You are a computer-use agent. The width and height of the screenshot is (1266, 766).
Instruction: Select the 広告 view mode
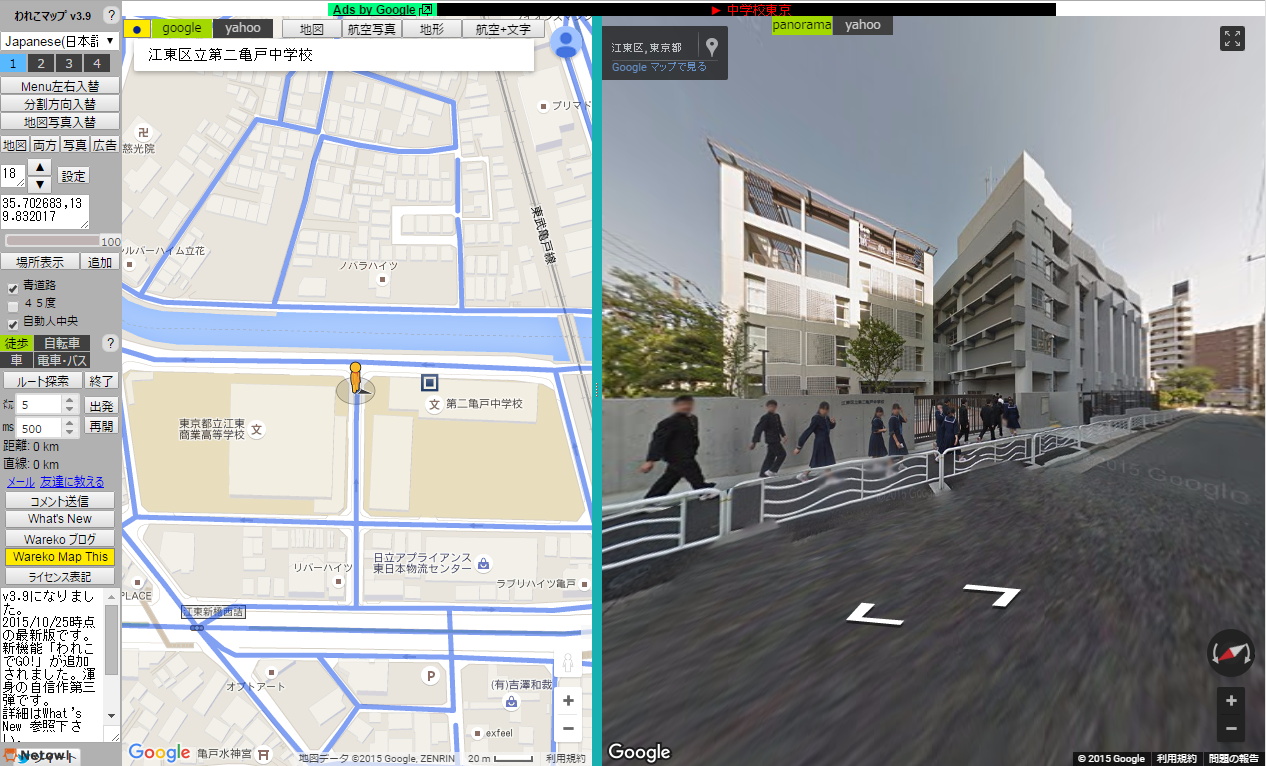tap(105, 145)
